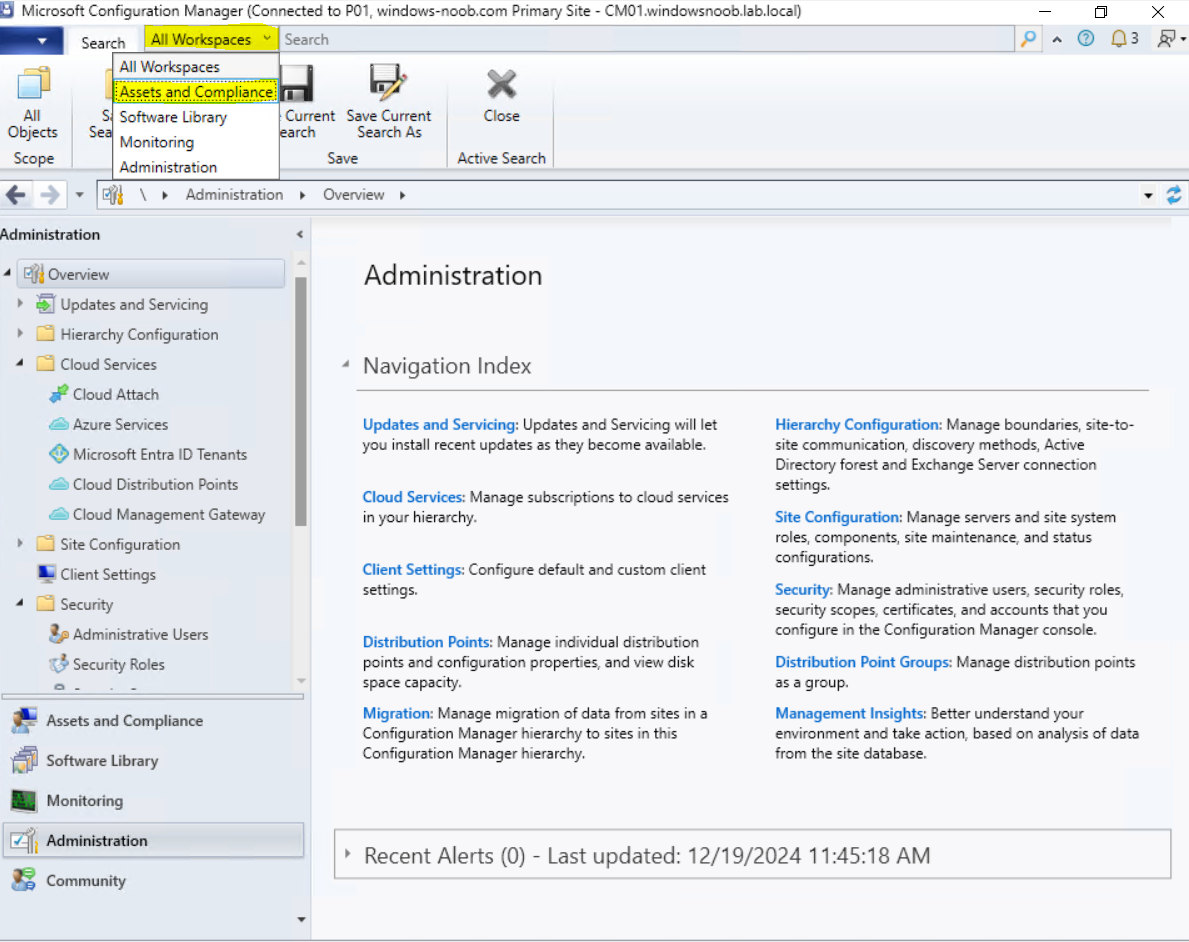Click the forward navigation arrow
1189x942 pixels.
(x=49, y=195)
